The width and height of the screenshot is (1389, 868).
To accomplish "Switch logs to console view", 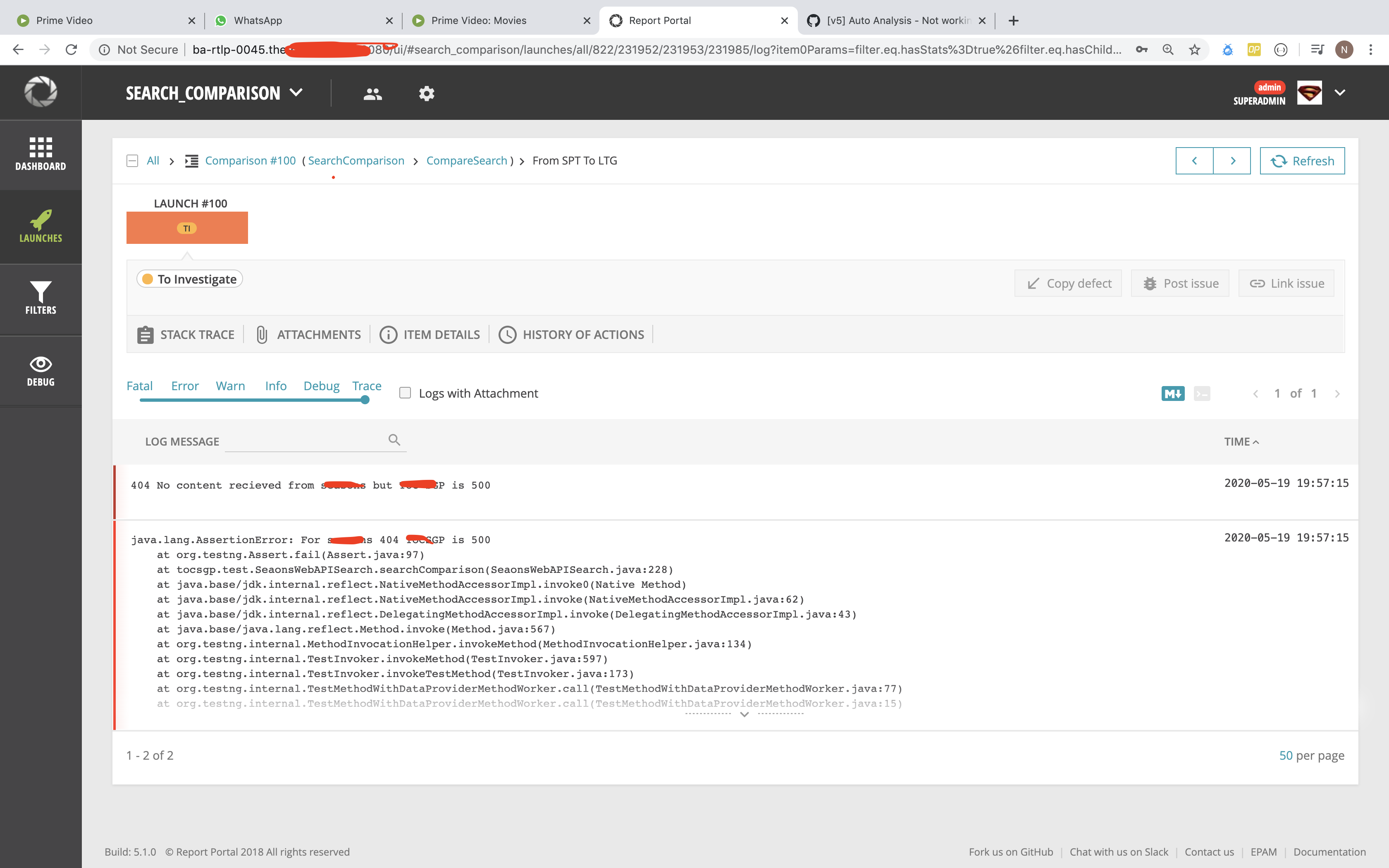I will (1203, 393).
